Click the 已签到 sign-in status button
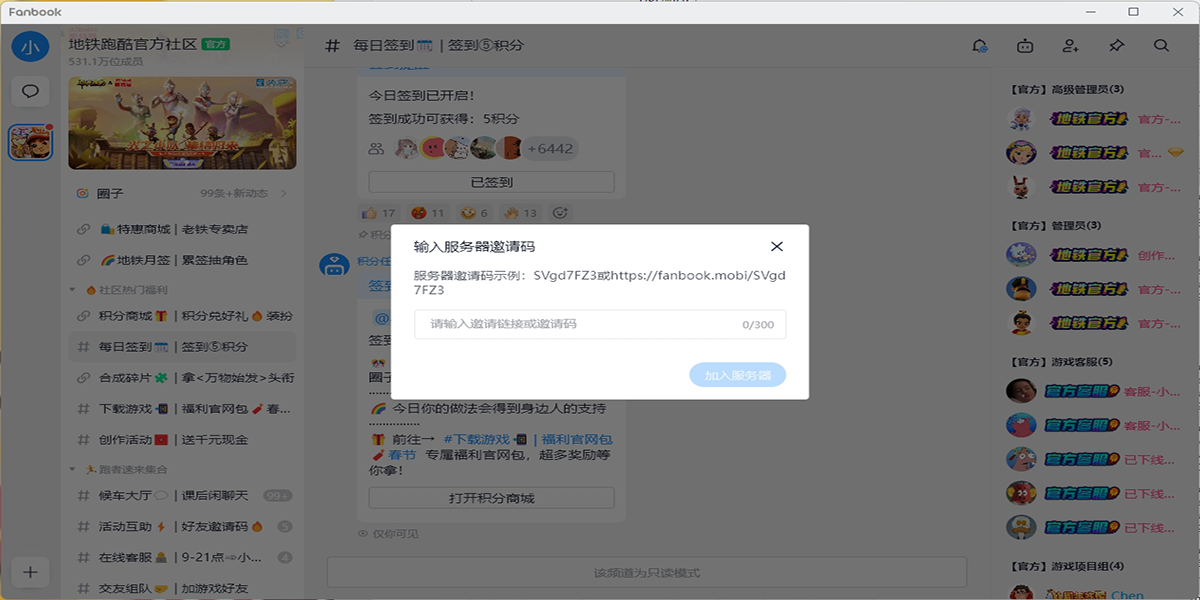This screenshot has width=1200, height=600. tap(491, 181)
